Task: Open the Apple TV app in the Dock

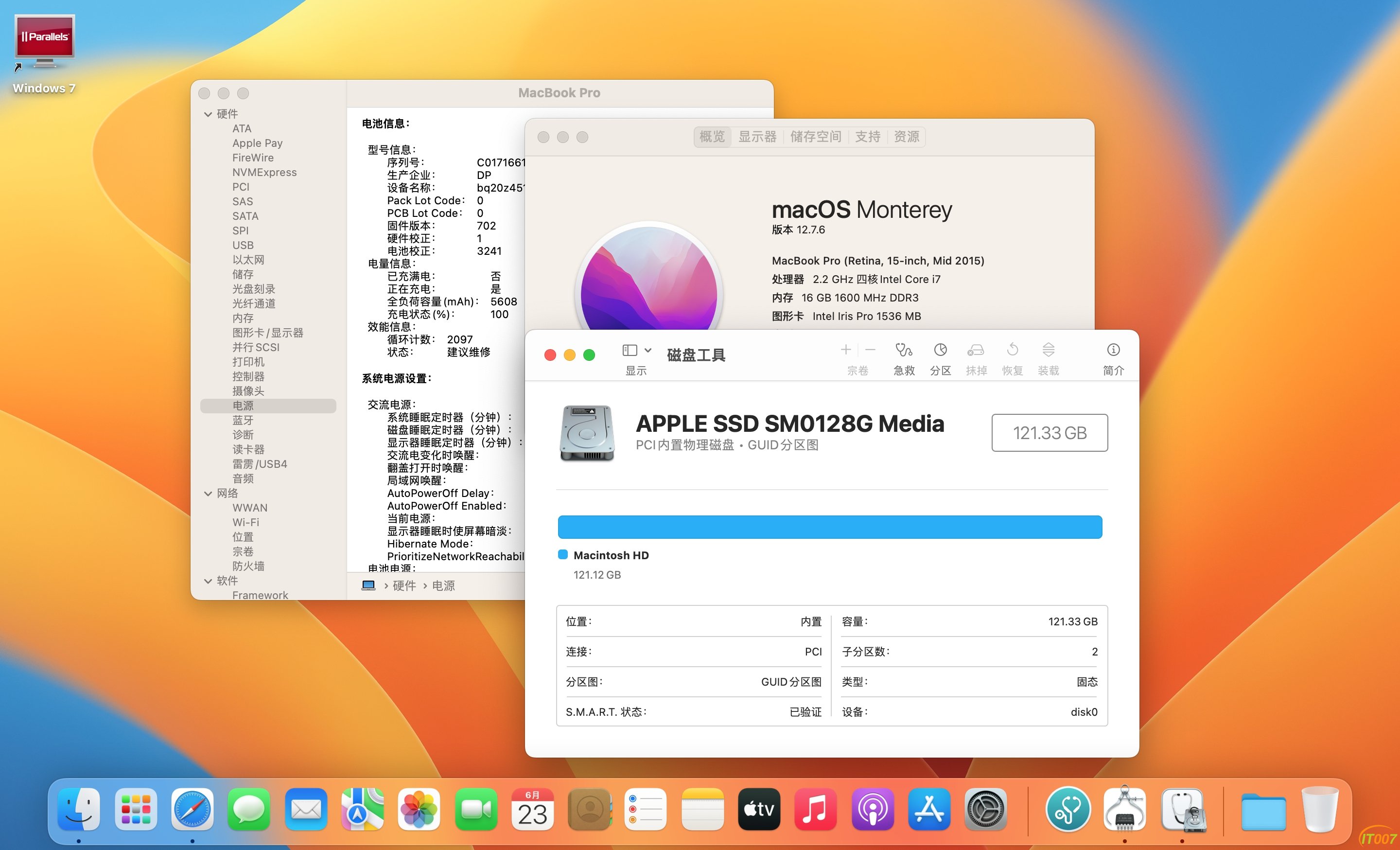Action: click(759, 809)
